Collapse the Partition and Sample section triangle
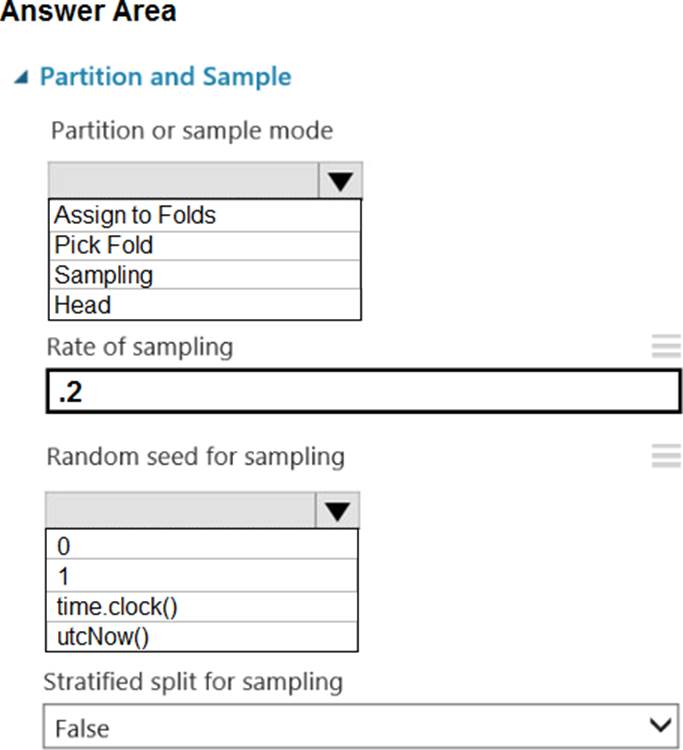683x750 pixels. point(21,78)
